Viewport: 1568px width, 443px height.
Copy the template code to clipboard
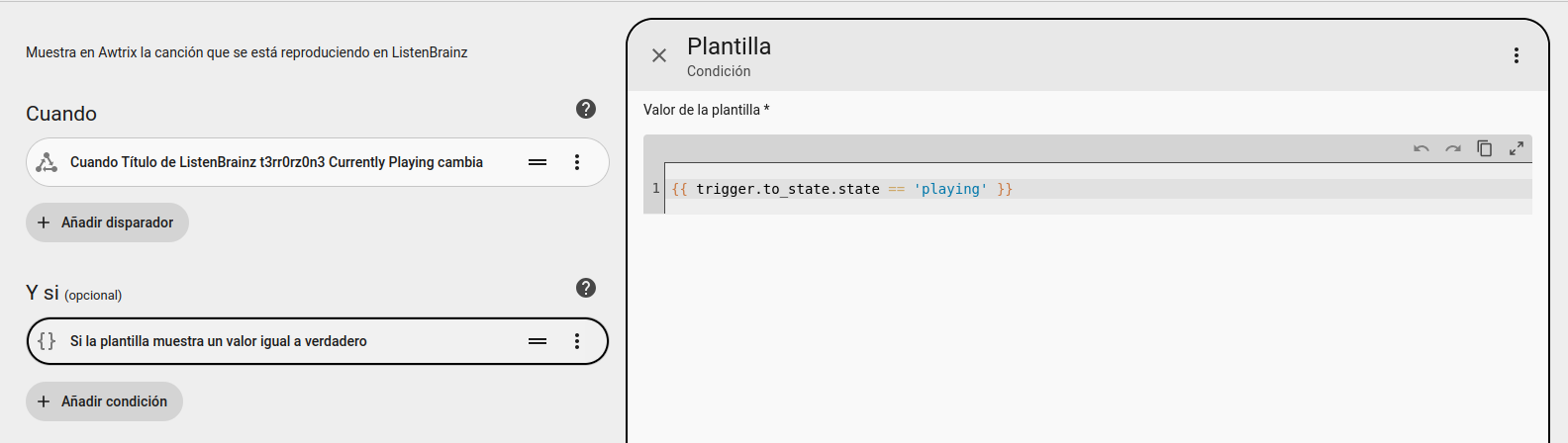point(1485,148)
